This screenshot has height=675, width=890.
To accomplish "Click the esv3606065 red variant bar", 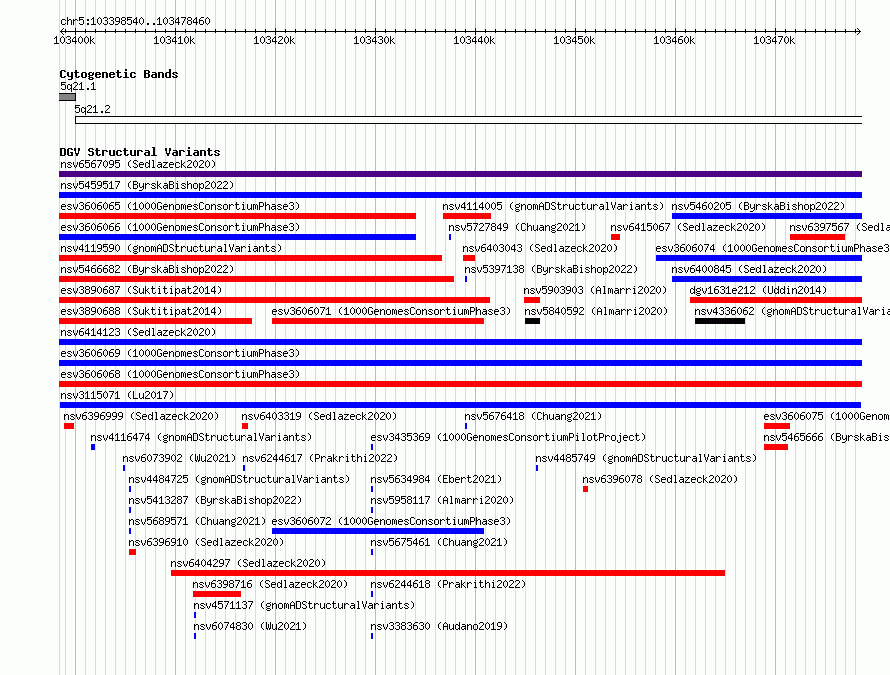I will (x=237, y=216).
